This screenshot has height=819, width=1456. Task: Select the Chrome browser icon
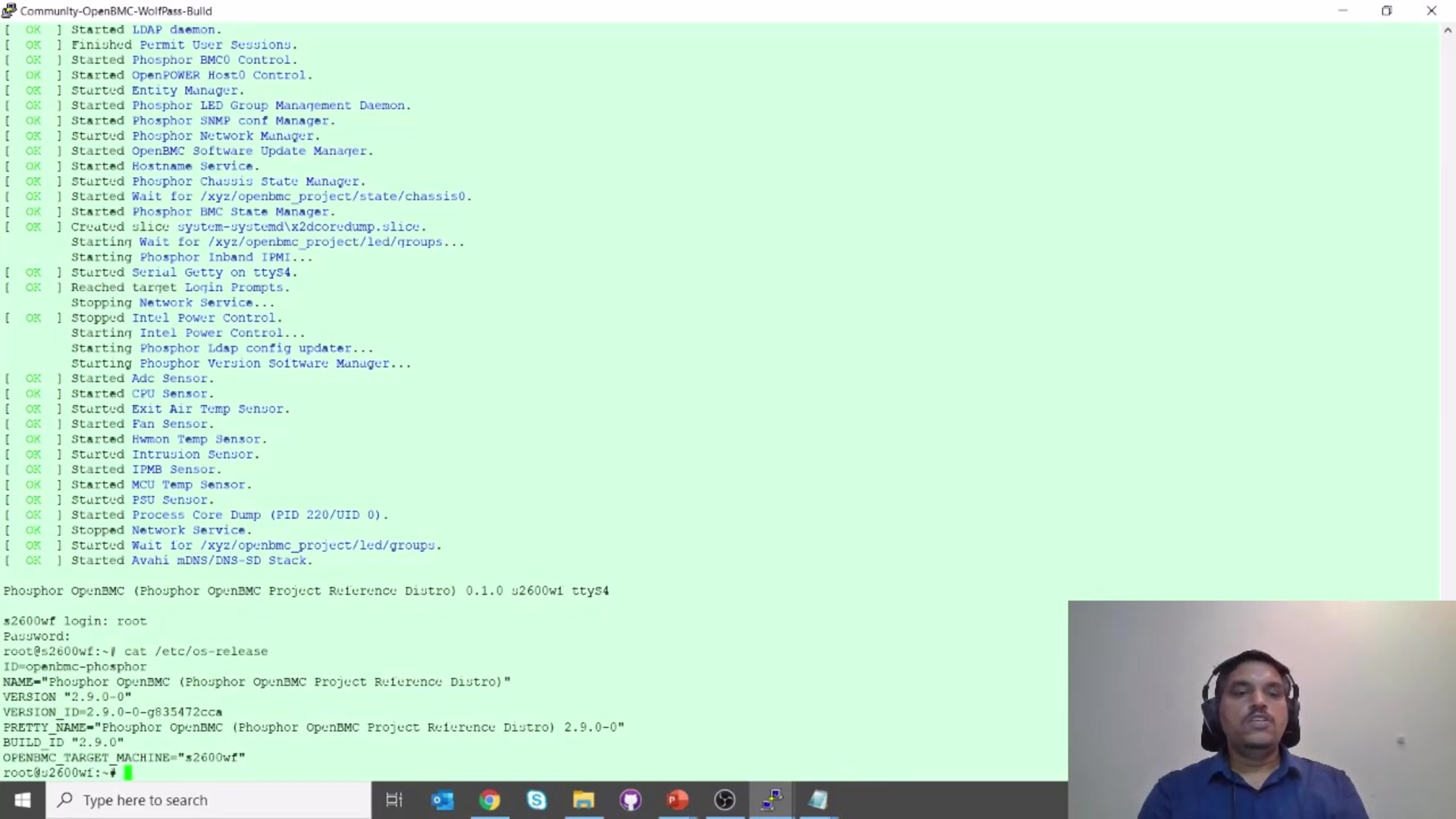[489, 800]
